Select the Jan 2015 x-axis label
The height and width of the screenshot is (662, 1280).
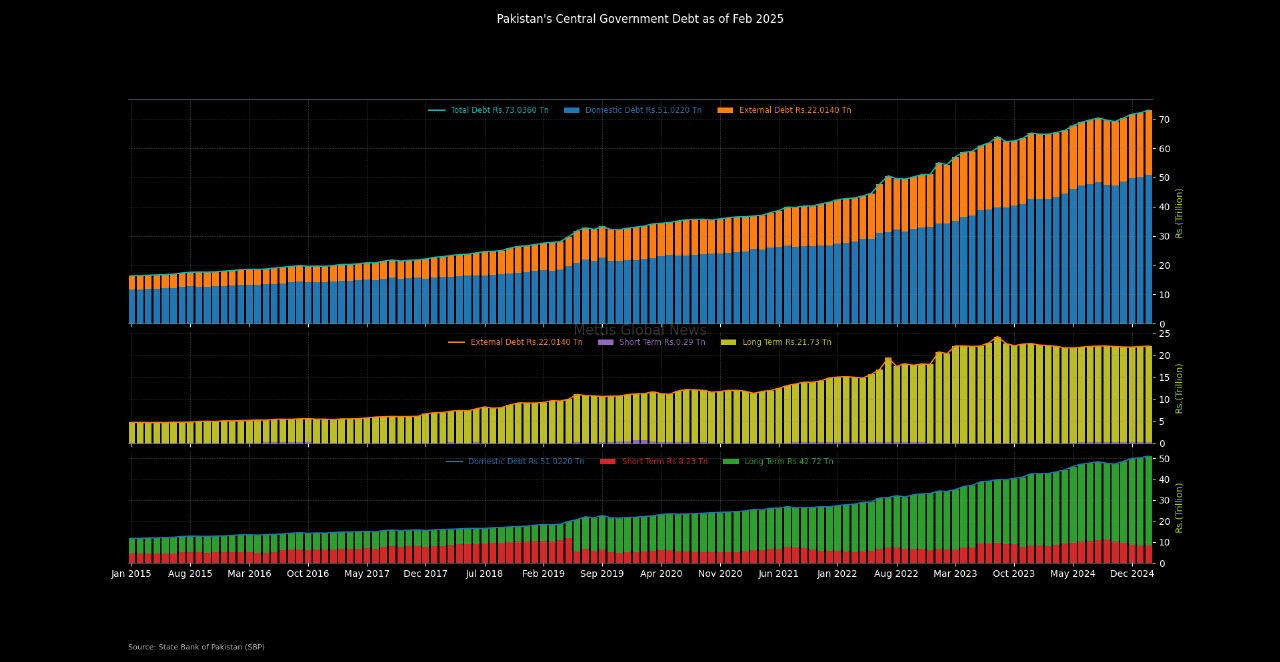point(131,574)
